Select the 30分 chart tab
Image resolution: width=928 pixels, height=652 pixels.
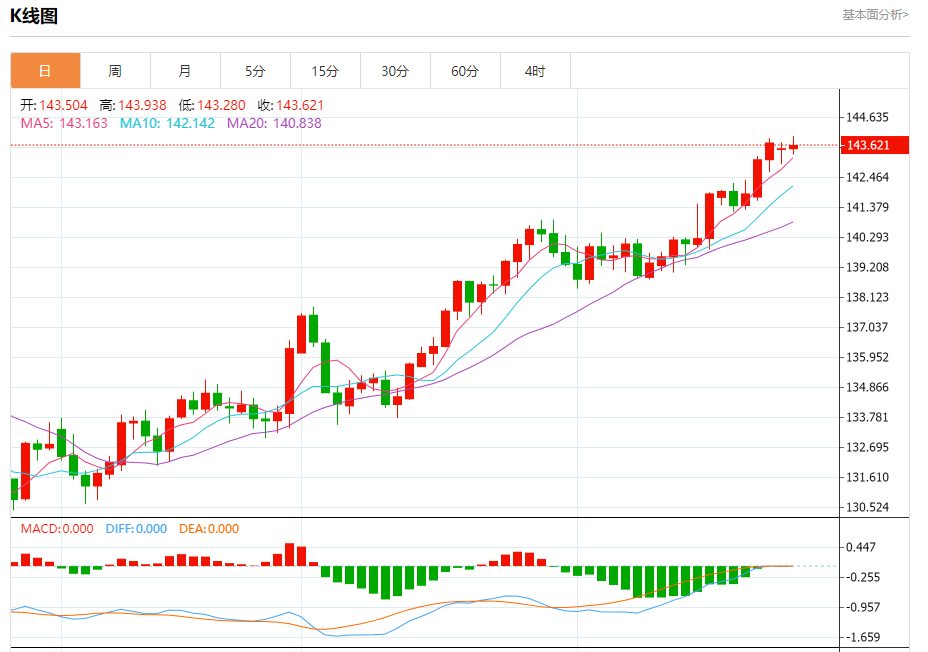pos(395,71)
